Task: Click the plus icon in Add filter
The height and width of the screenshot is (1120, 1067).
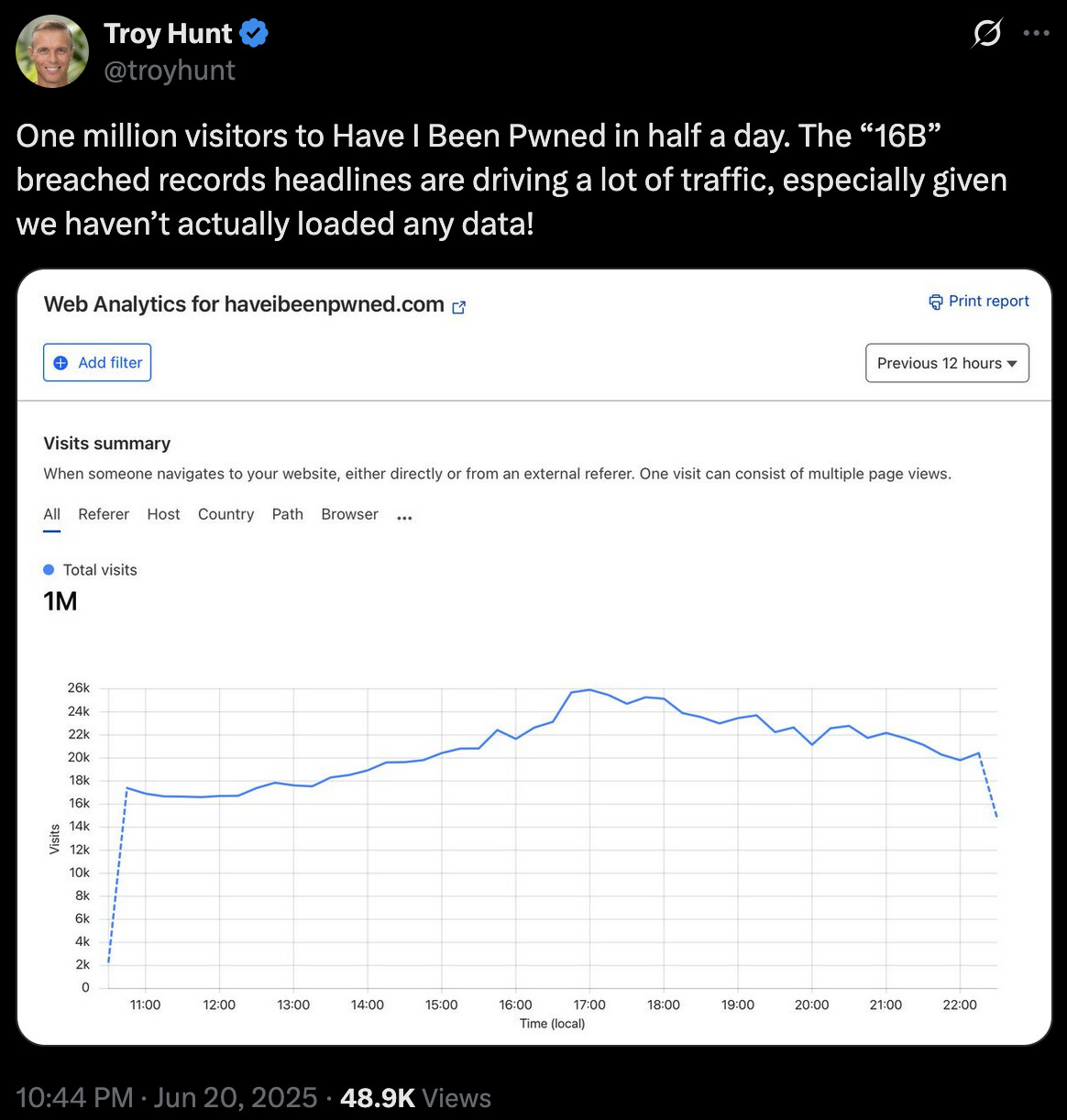Action: pyautogui.click(x=60, y=363)
